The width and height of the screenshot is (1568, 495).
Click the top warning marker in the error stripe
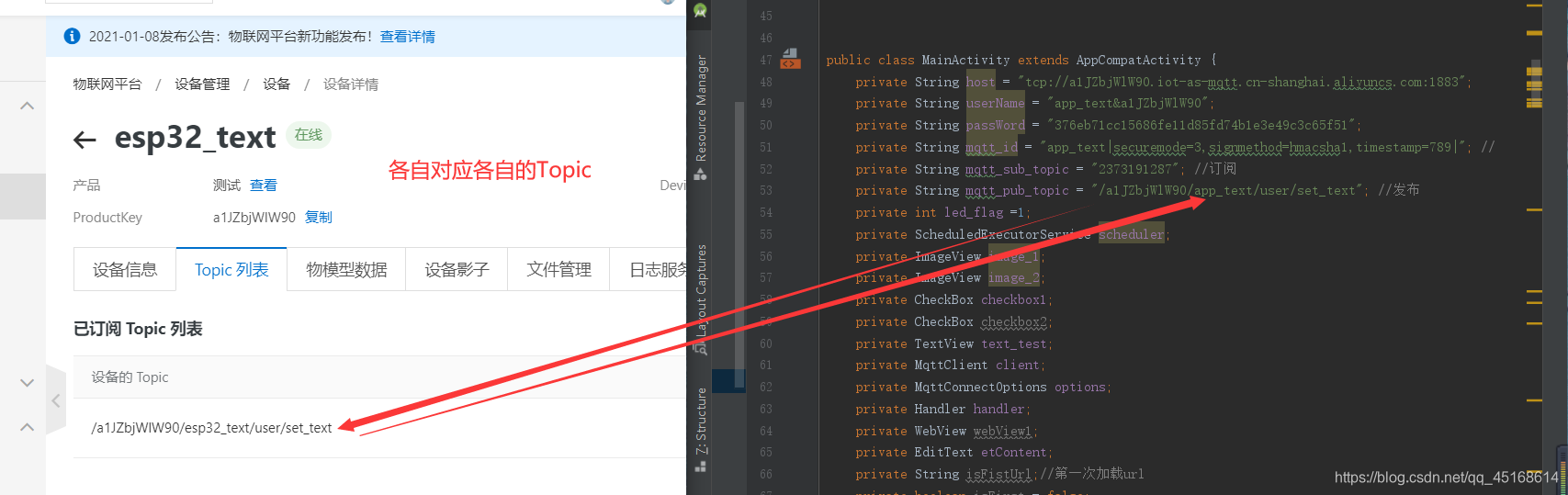pos(1534,5)
